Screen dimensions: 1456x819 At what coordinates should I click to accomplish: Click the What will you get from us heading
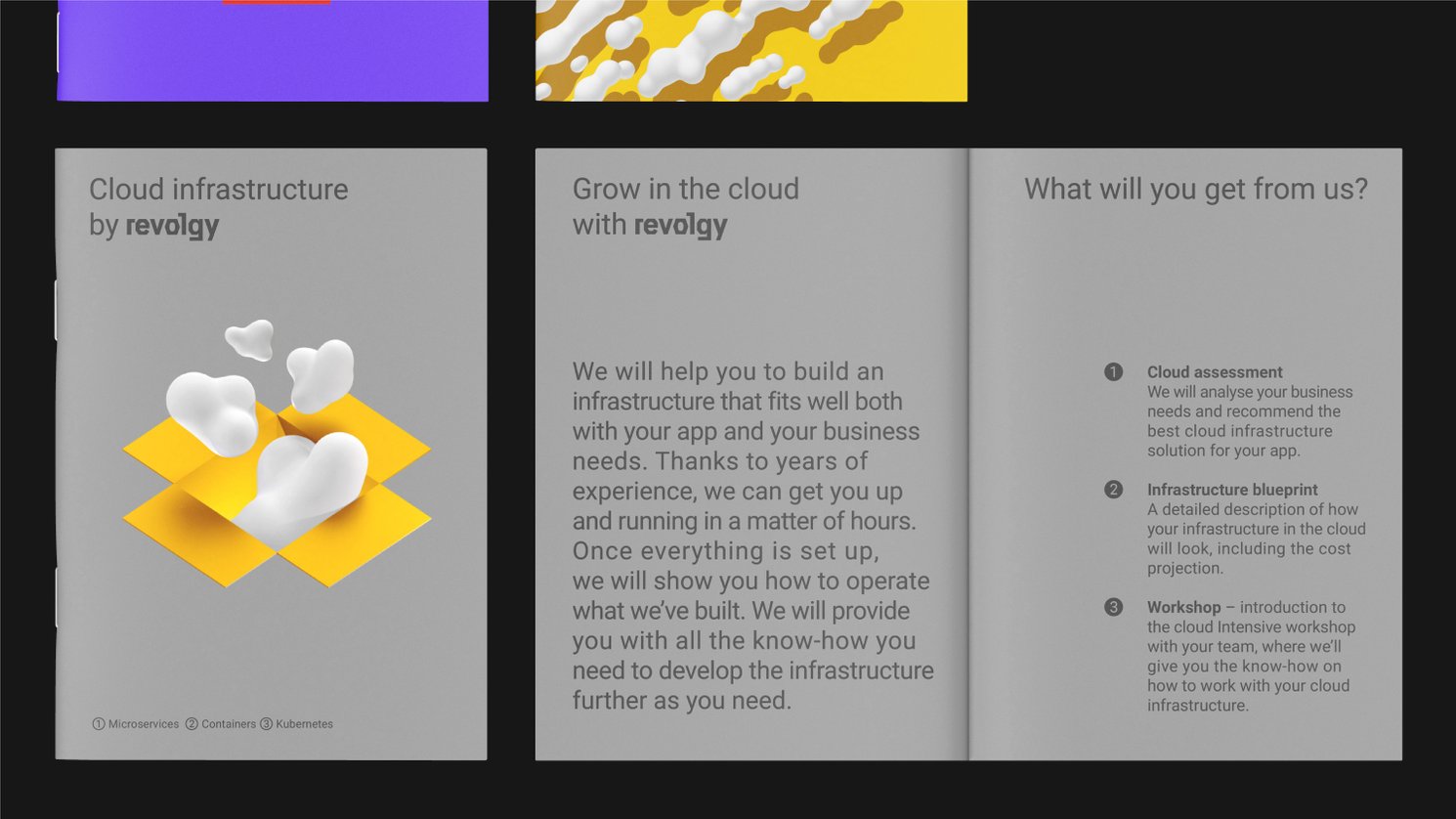1195,190
